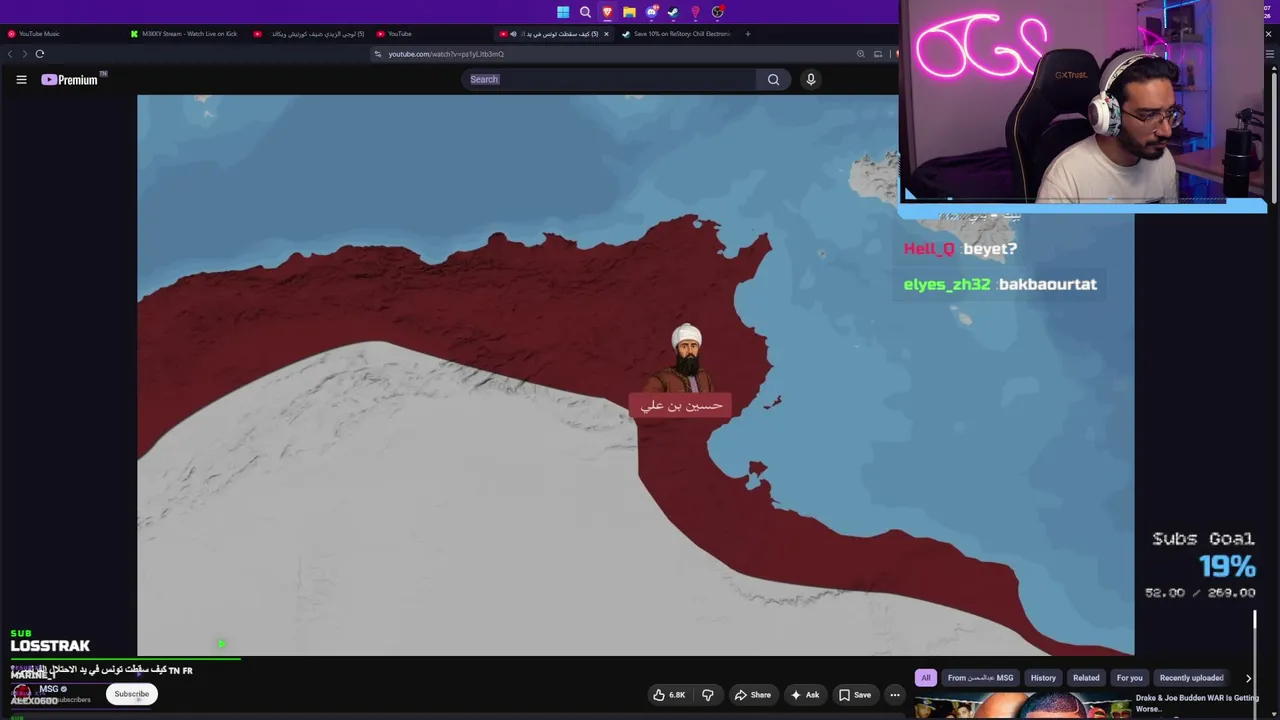Start voice search with the microphone

tap(811, 79)
